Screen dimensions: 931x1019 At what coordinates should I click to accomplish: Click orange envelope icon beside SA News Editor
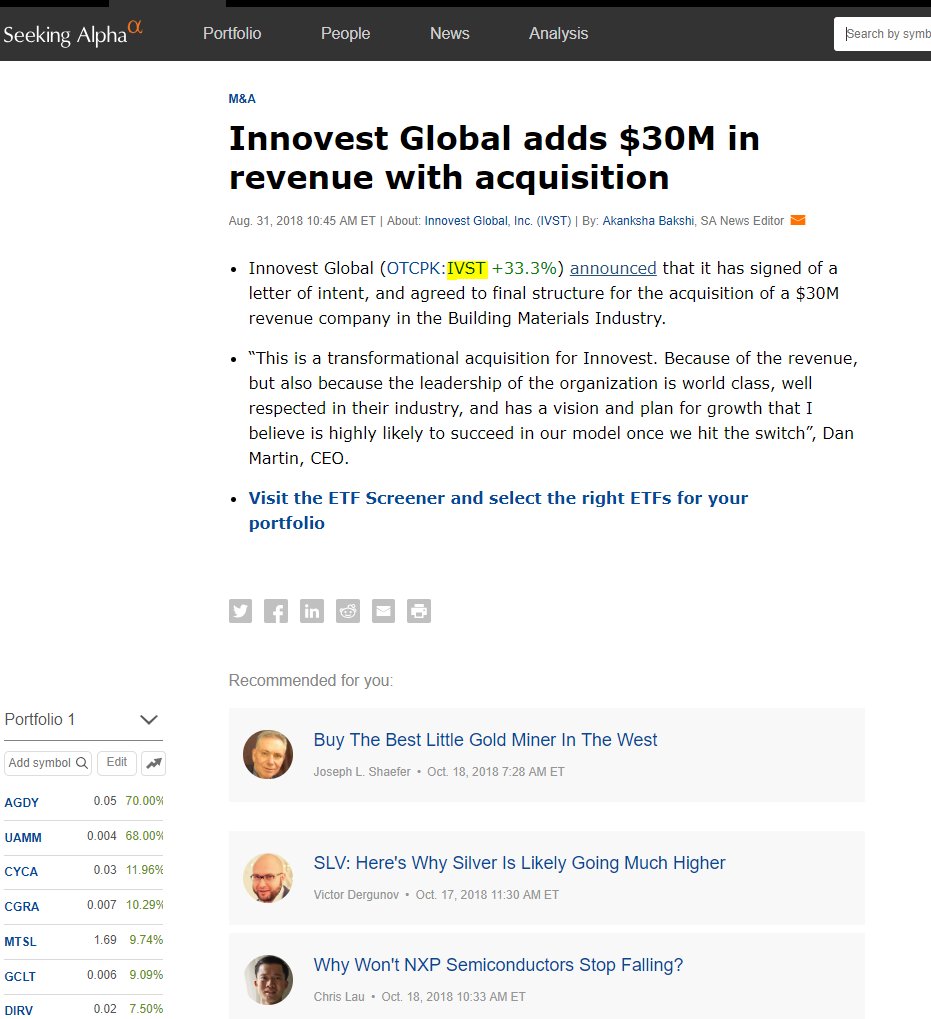click(x=798, y=220)
